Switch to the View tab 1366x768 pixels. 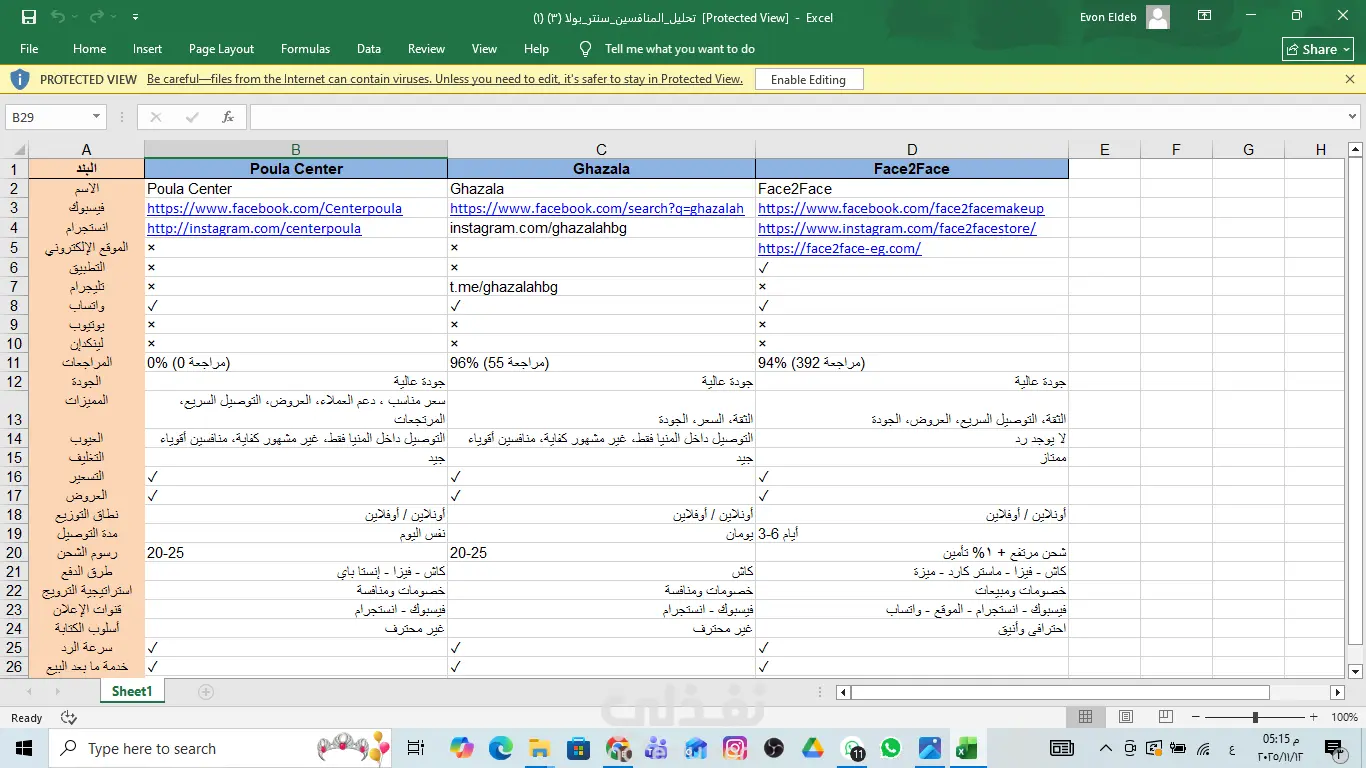[x=484, y=49]
